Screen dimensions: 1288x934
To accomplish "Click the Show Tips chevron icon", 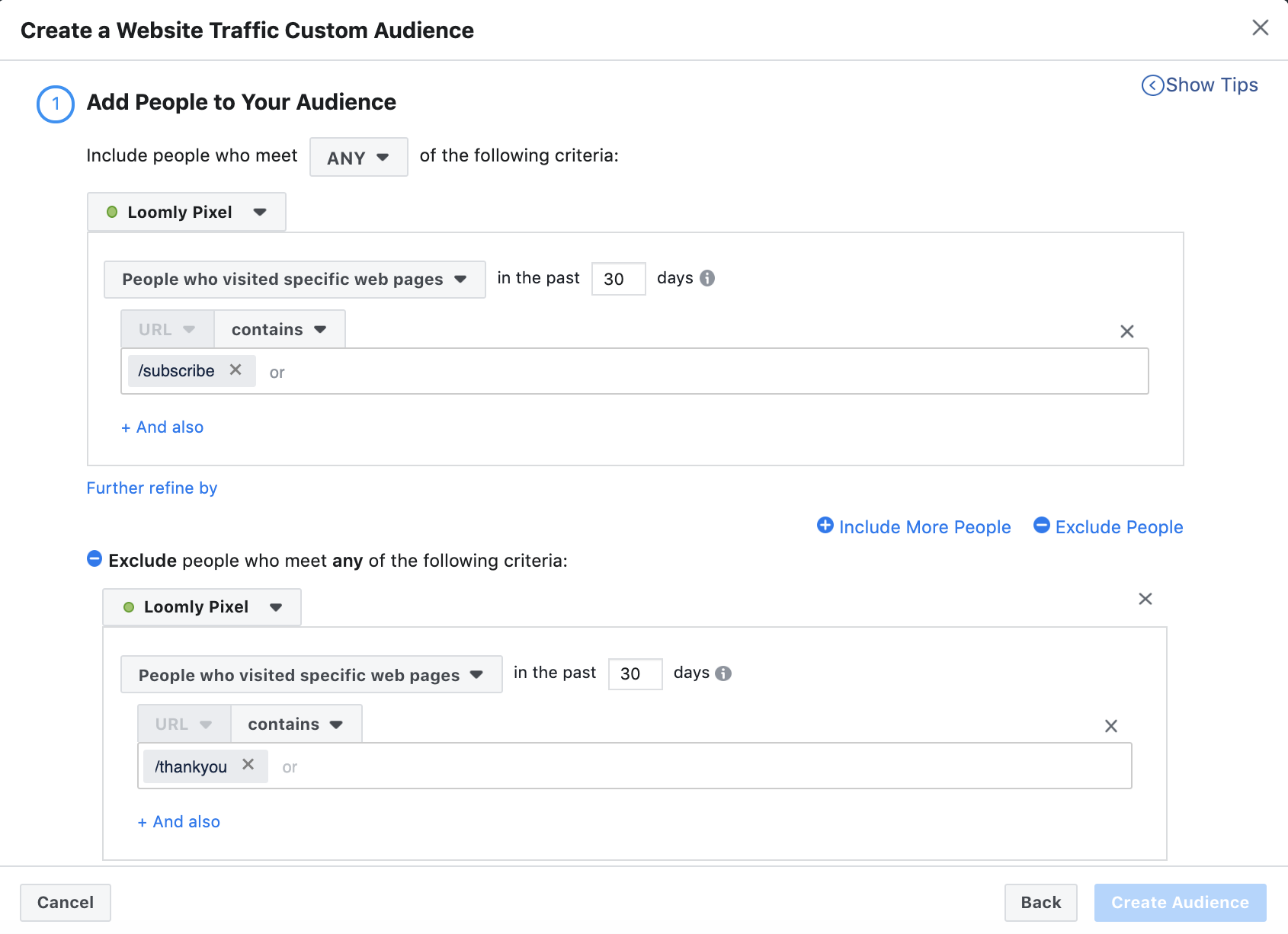I will [1152, 85].
